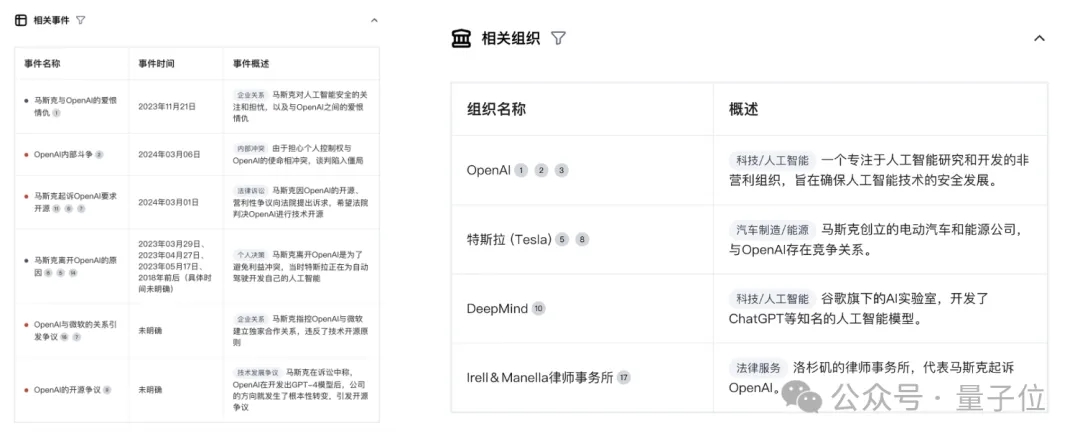Open event 马斯克起诉OpenAI要求开源

[75, 202]
